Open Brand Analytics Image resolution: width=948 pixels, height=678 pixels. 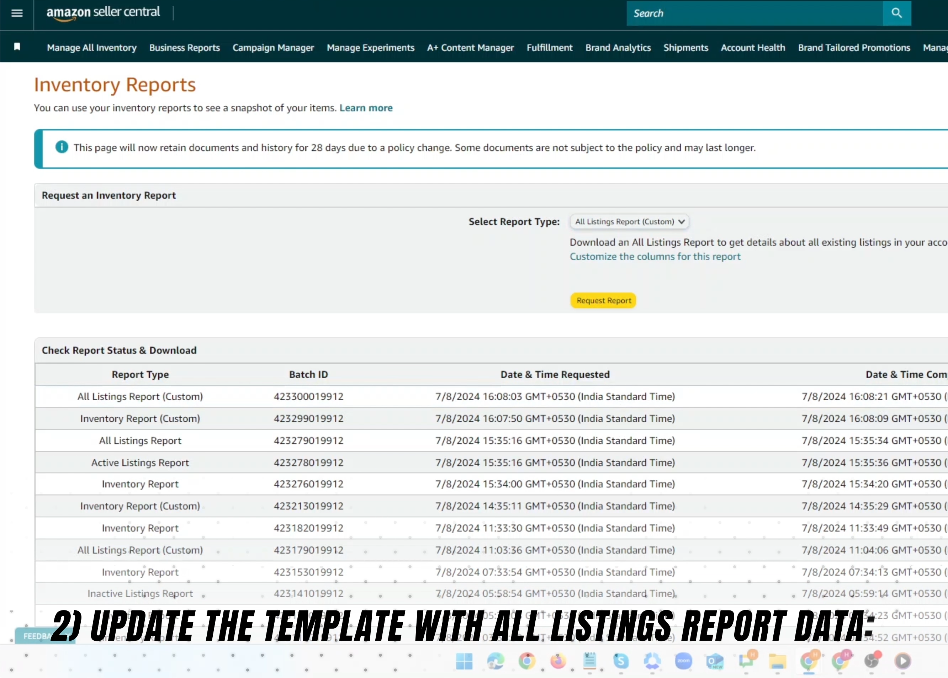pyautogui.click(x=618, y=47)
